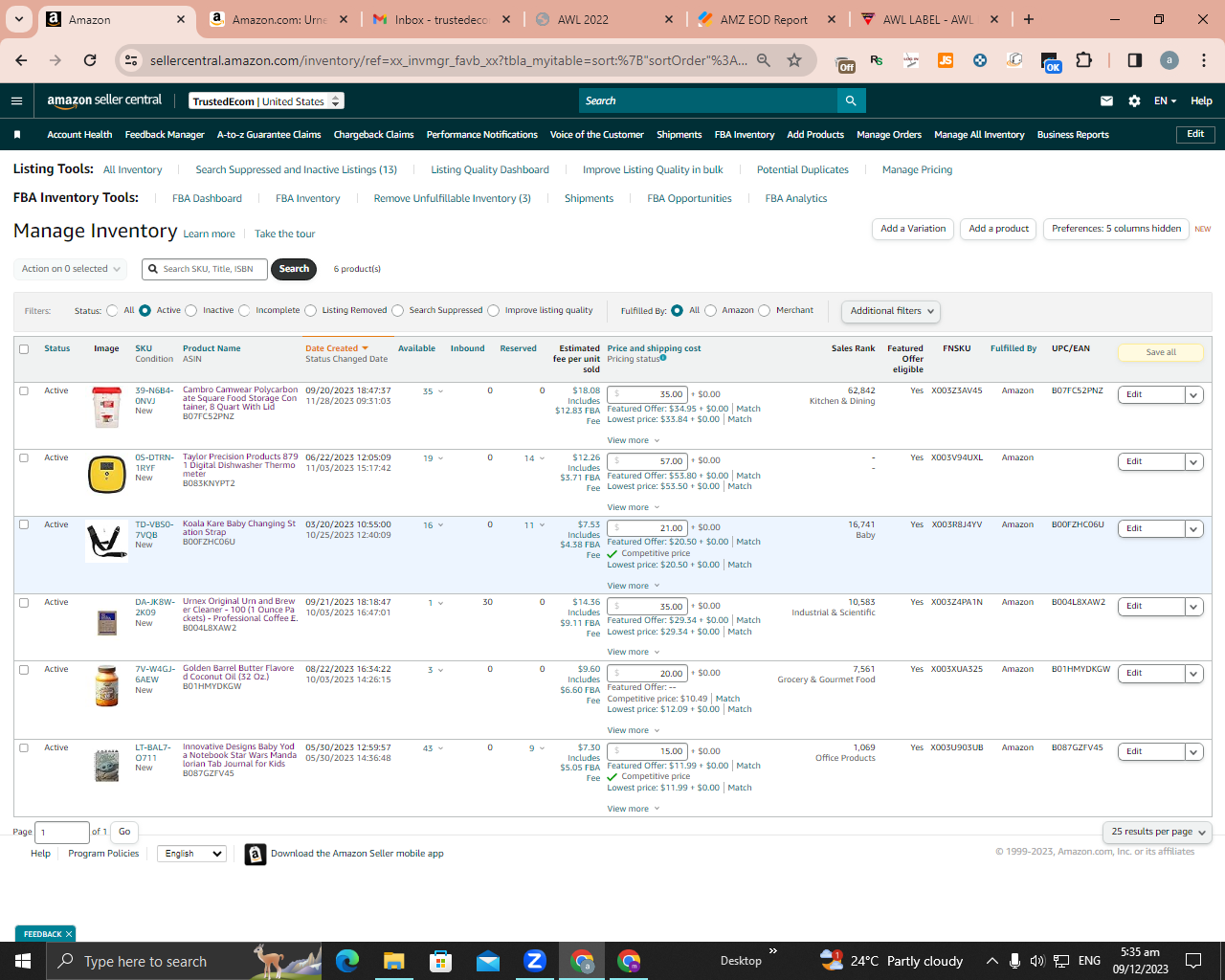Open the Seller Central settings gear
The width and height of the screenshot is (1225, 980).
click(1134, 100)
